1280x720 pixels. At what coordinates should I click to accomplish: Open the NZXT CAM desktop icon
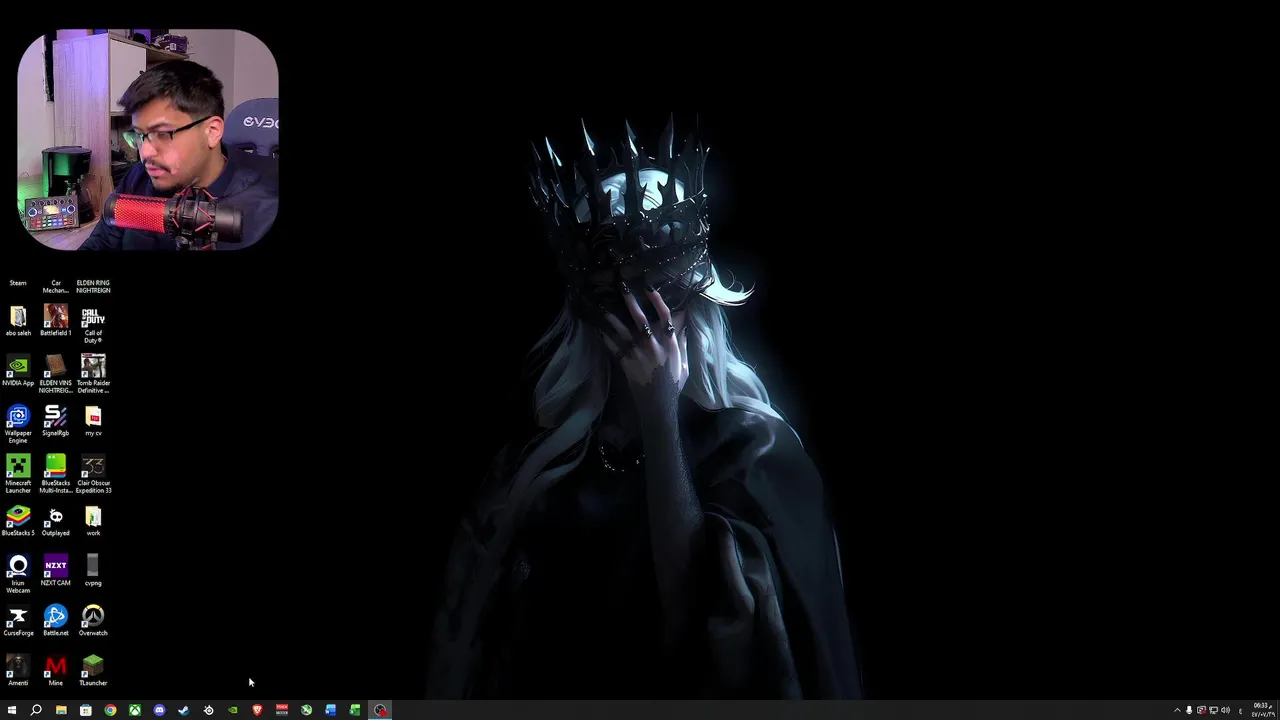[x=56, y=571]
